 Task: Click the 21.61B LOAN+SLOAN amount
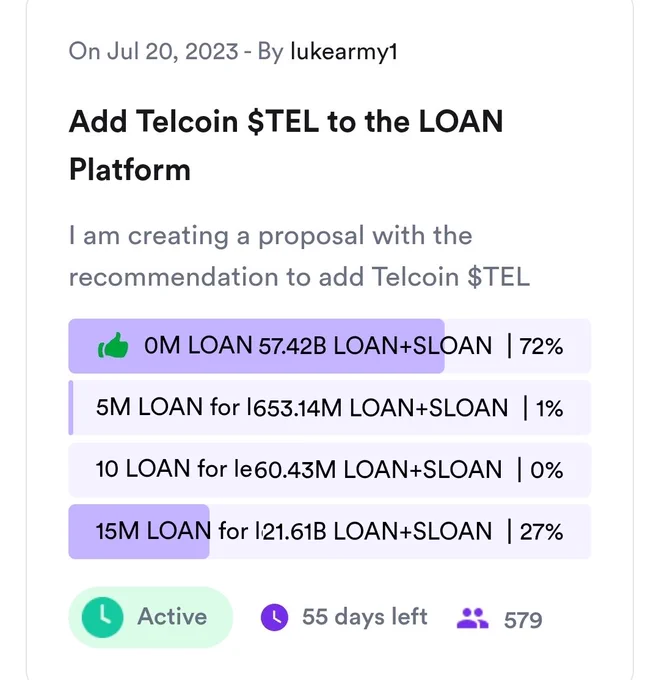(x=377, y=531)
